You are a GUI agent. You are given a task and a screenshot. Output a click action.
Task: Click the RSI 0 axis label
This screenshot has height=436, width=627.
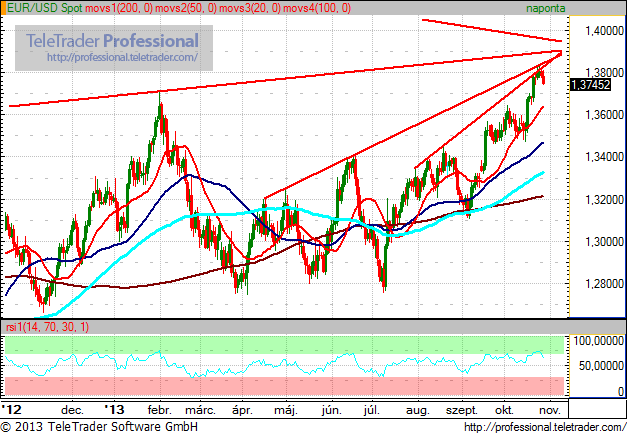click(x=621, y=391)
